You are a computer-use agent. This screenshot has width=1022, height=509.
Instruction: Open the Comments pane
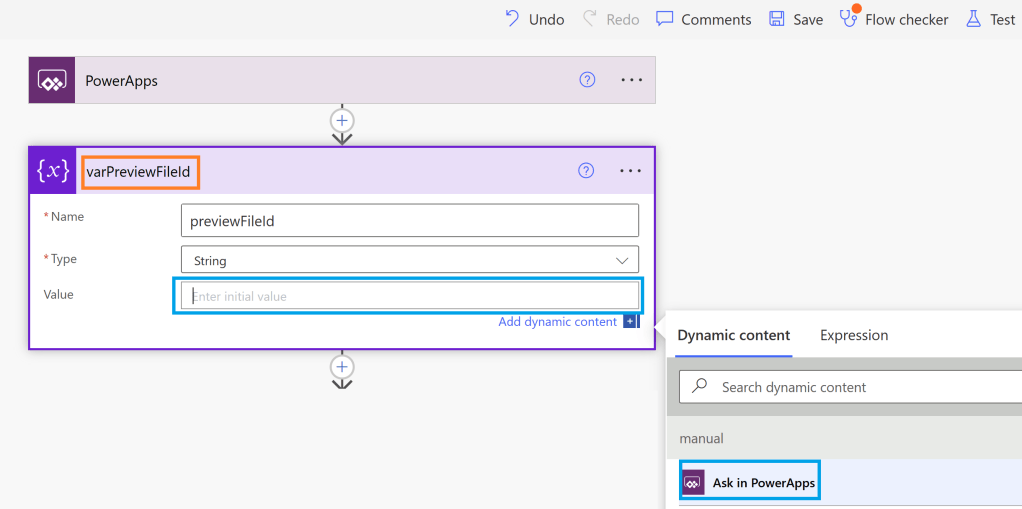pos(703,19)
